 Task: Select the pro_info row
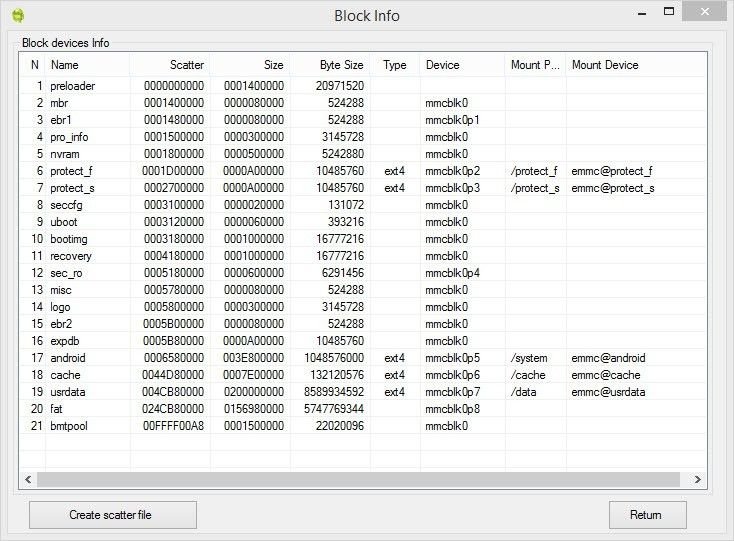pyautogui.click(x=363, y=137)
